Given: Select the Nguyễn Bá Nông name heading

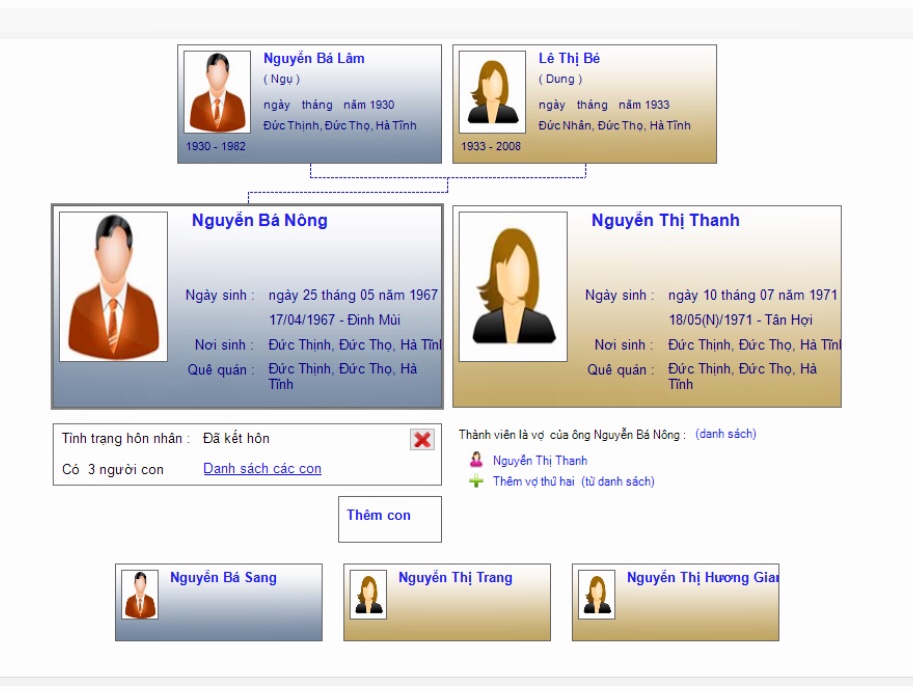Looking at the screenshot, I should point(260,220).
